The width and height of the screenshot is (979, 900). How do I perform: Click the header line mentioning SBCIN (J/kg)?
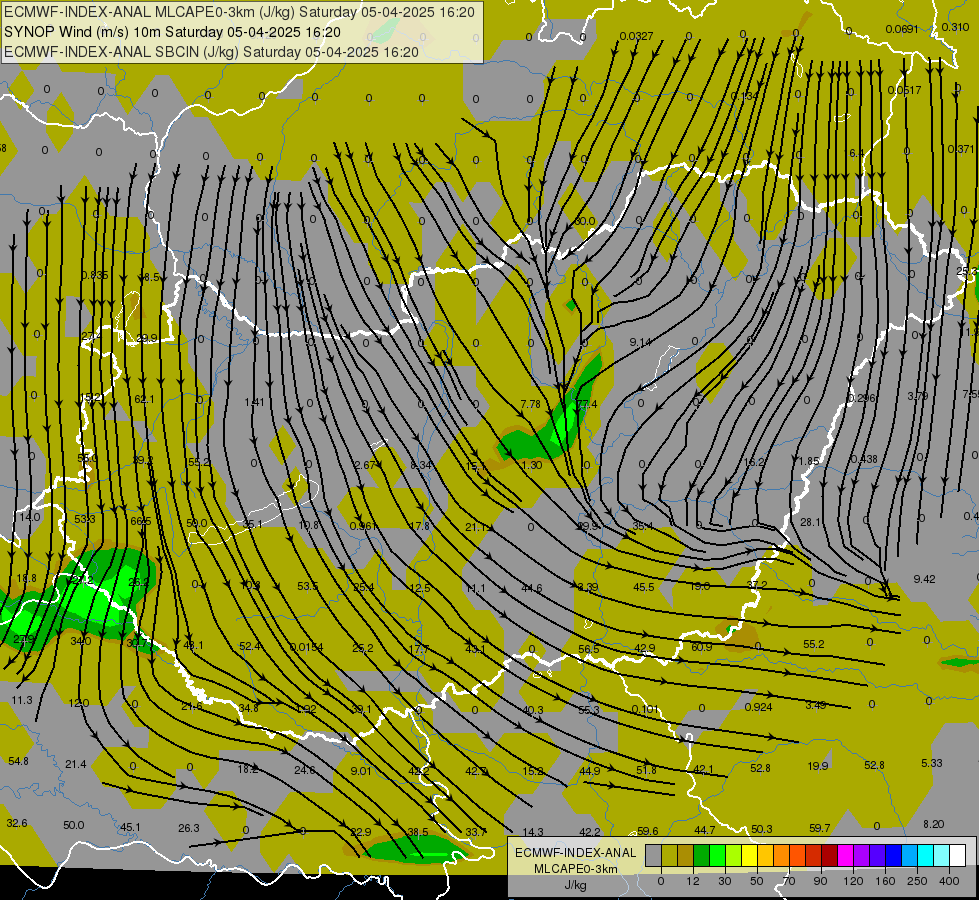(x=211, y=52)
